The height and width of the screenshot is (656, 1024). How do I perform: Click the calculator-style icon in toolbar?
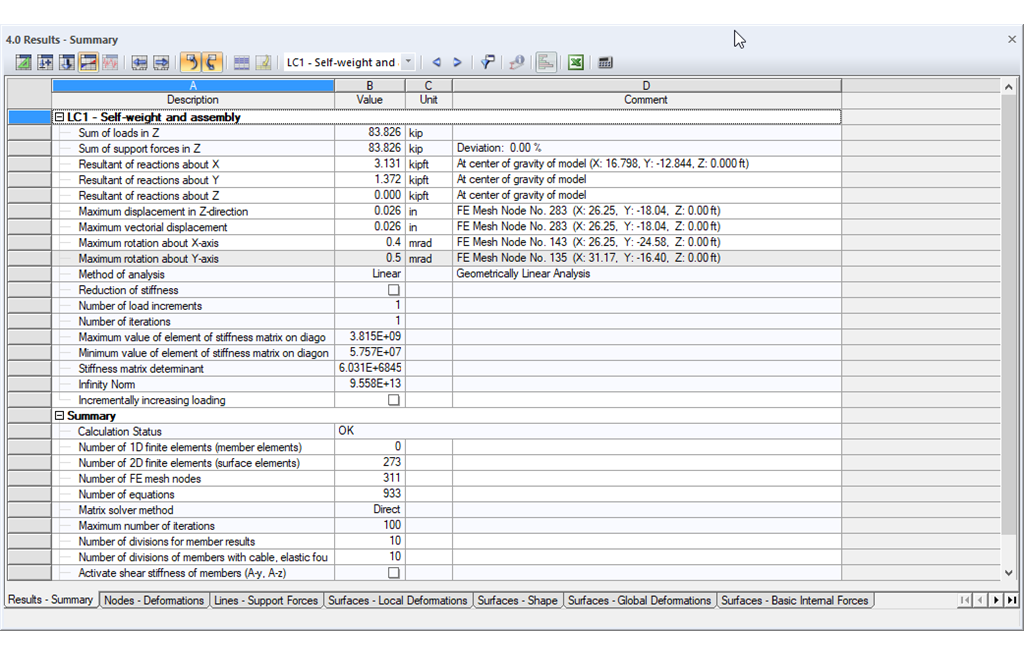click(605, 63)
